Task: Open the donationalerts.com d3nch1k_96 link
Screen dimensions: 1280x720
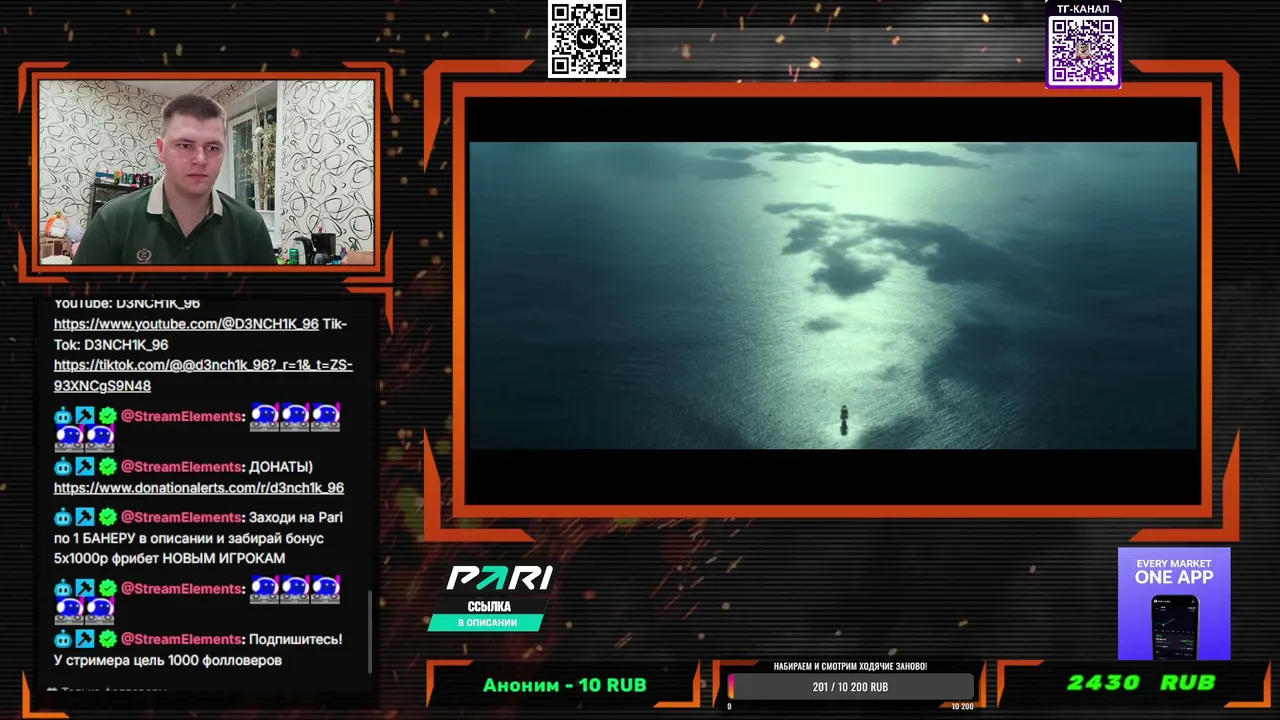Action: click(199, 488)
